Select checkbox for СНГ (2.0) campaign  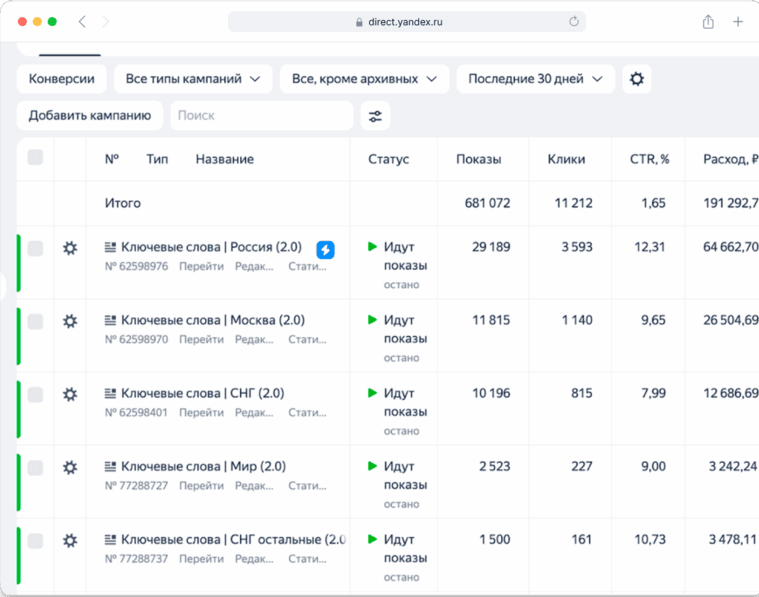click(x=35, y=395)
